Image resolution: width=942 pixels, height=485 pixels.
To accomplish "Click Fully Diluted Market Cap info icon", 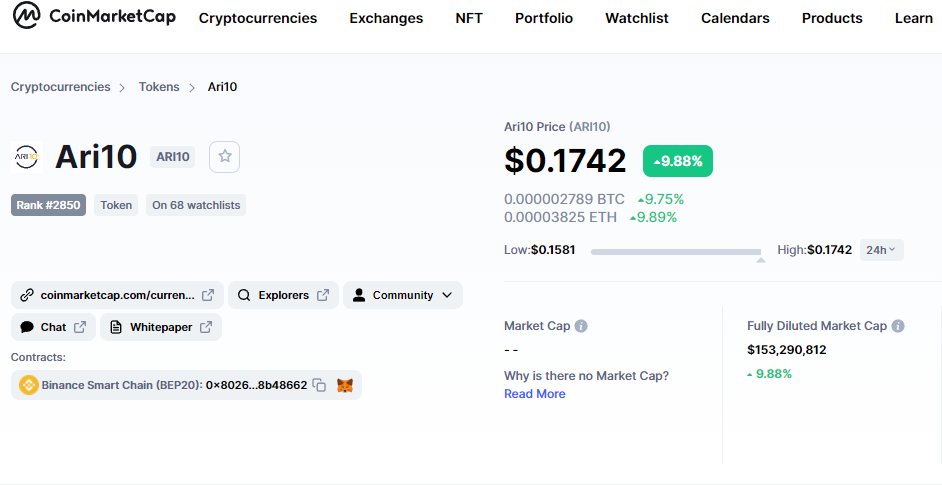I will coord(898,326).
